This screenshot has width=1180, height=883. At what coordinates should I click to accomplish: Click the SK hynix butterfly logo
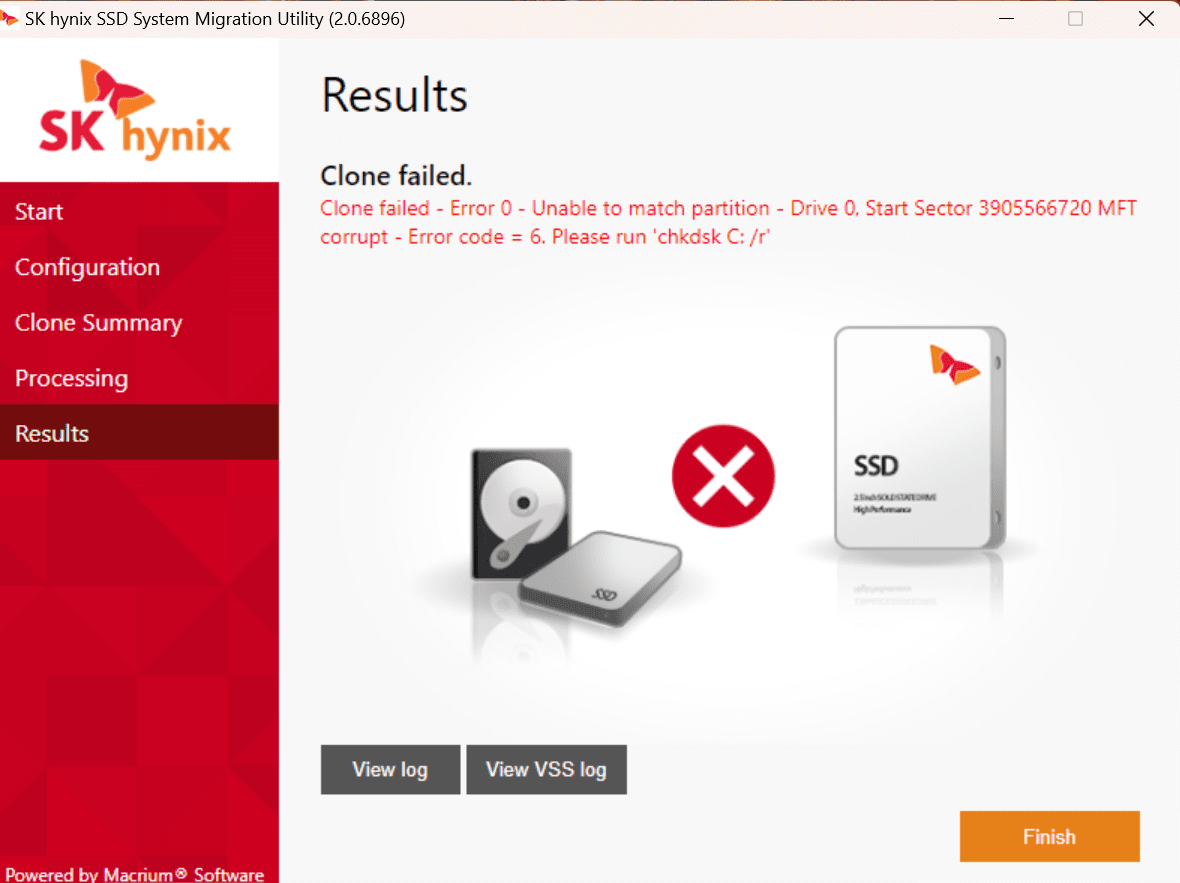(135, 109)
